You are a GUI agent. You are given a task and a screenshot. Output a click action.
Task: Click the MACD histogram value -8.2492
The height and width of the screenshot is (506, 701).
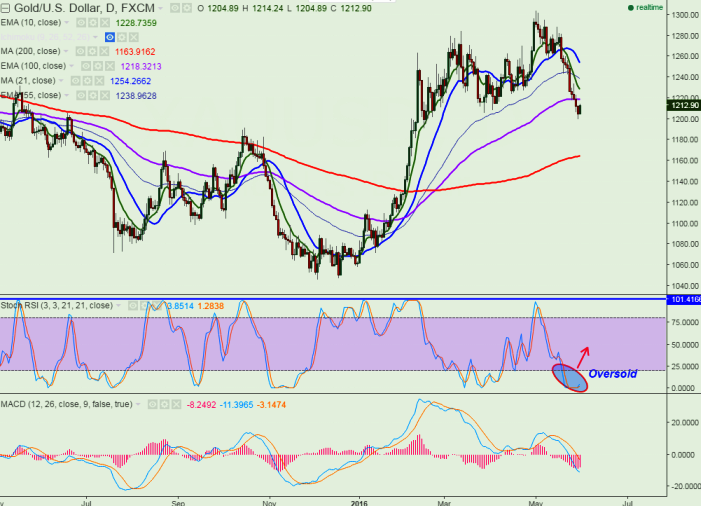pos(201,405)
